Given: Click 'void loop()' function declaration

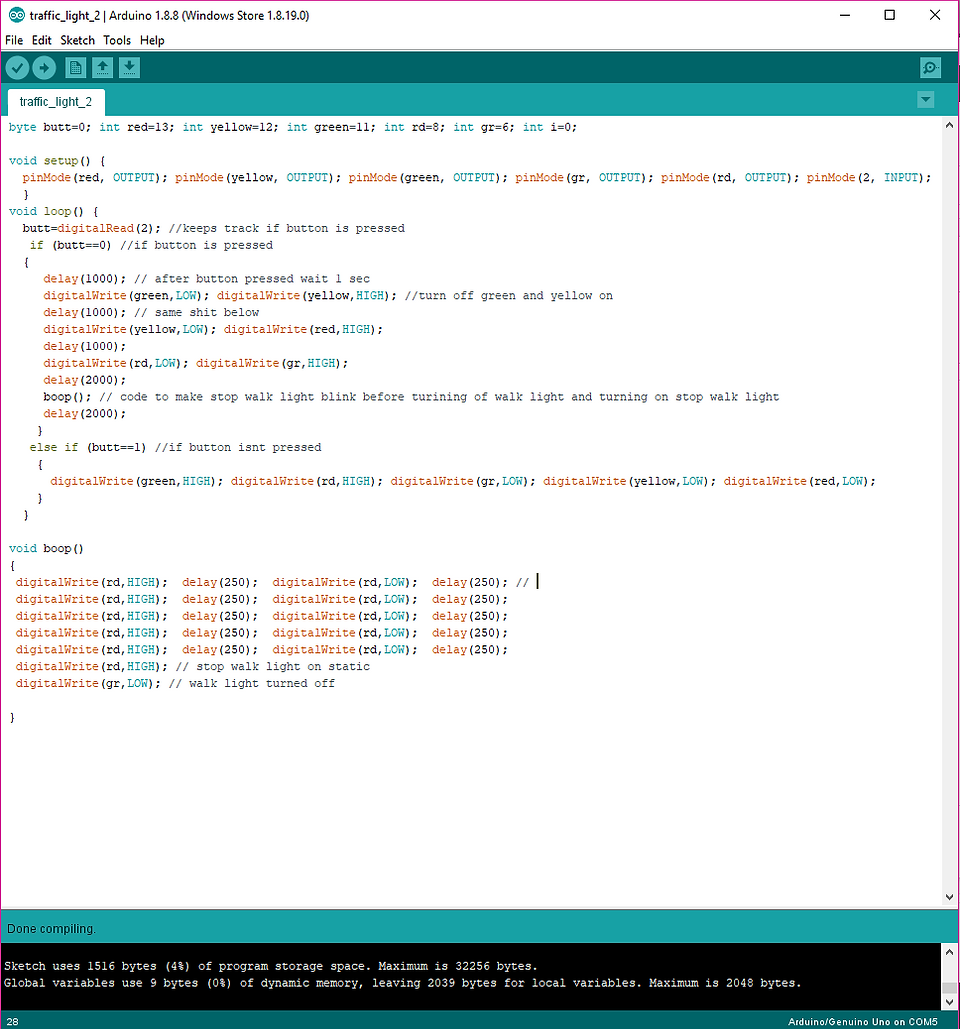Looking at the screenshot, I should (x=53, y=211).
